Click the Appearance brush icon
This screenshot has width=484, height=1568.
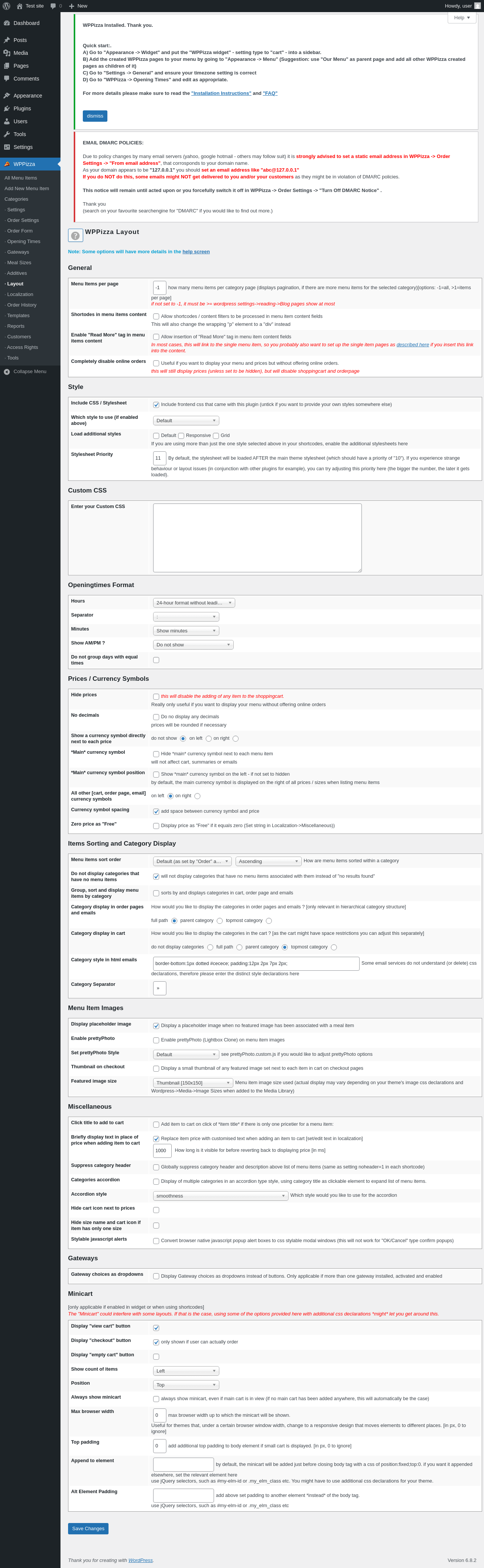click(7, 96)
